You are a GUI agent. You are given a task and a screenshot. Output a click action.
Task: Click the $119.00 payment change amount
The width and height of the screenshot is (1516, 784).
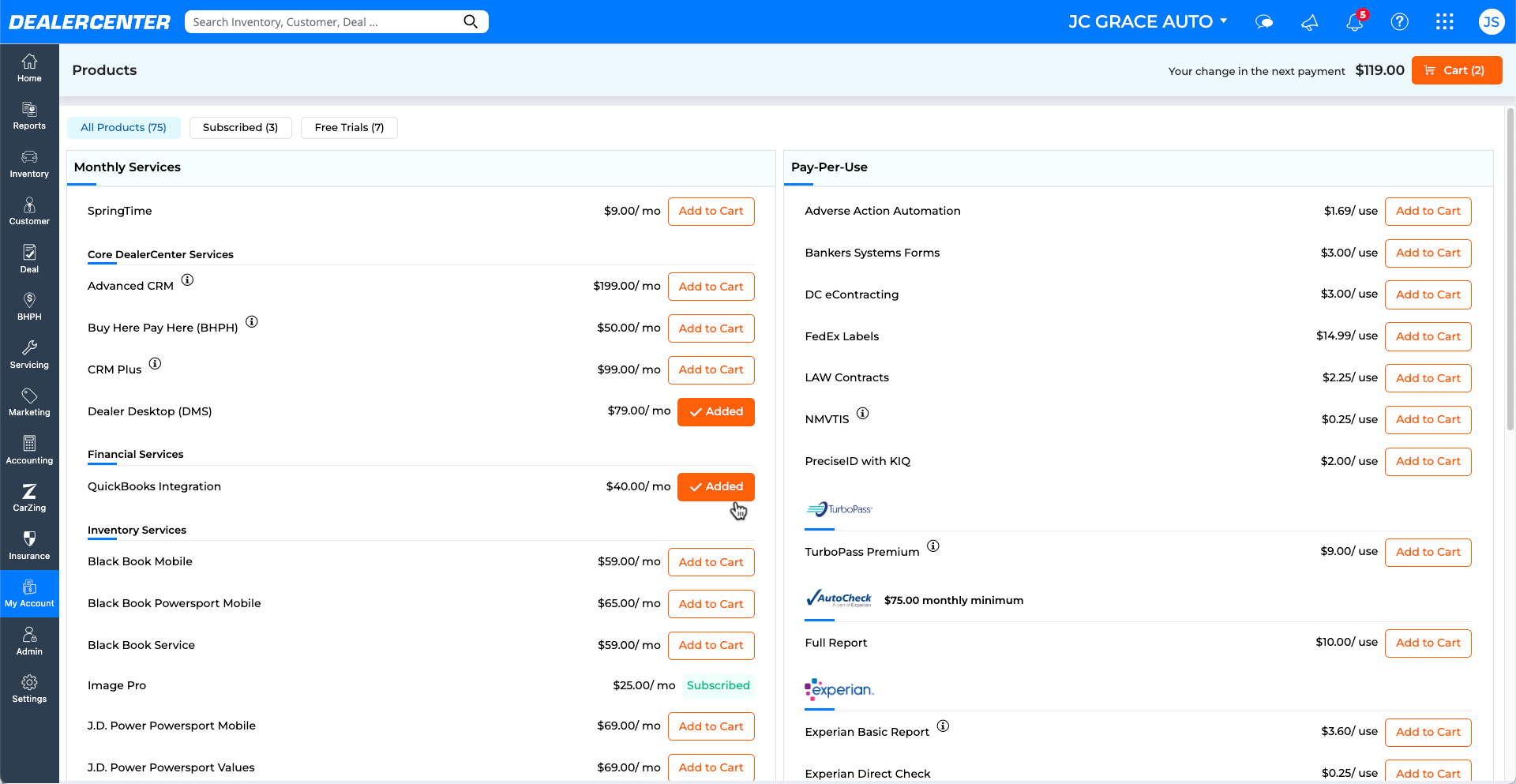click(x=1379, y=70)
